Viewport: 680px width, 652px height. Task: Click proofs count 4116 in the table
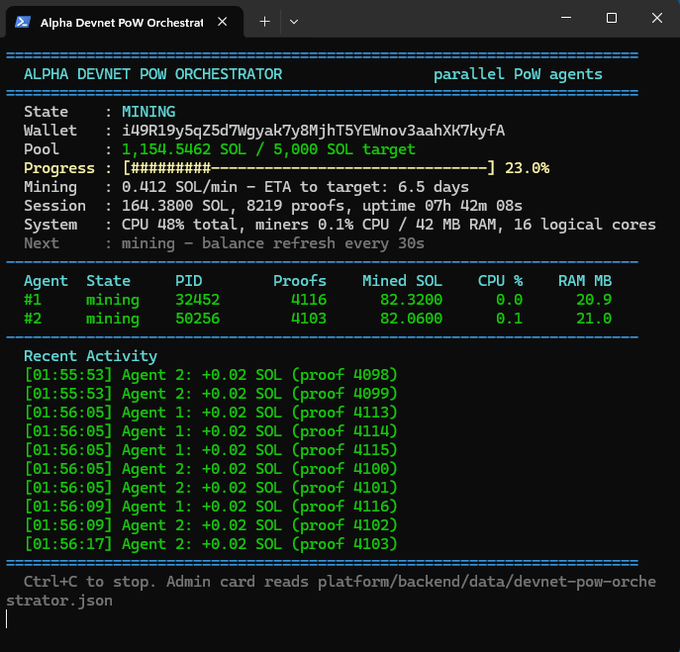tap(308, 300)
